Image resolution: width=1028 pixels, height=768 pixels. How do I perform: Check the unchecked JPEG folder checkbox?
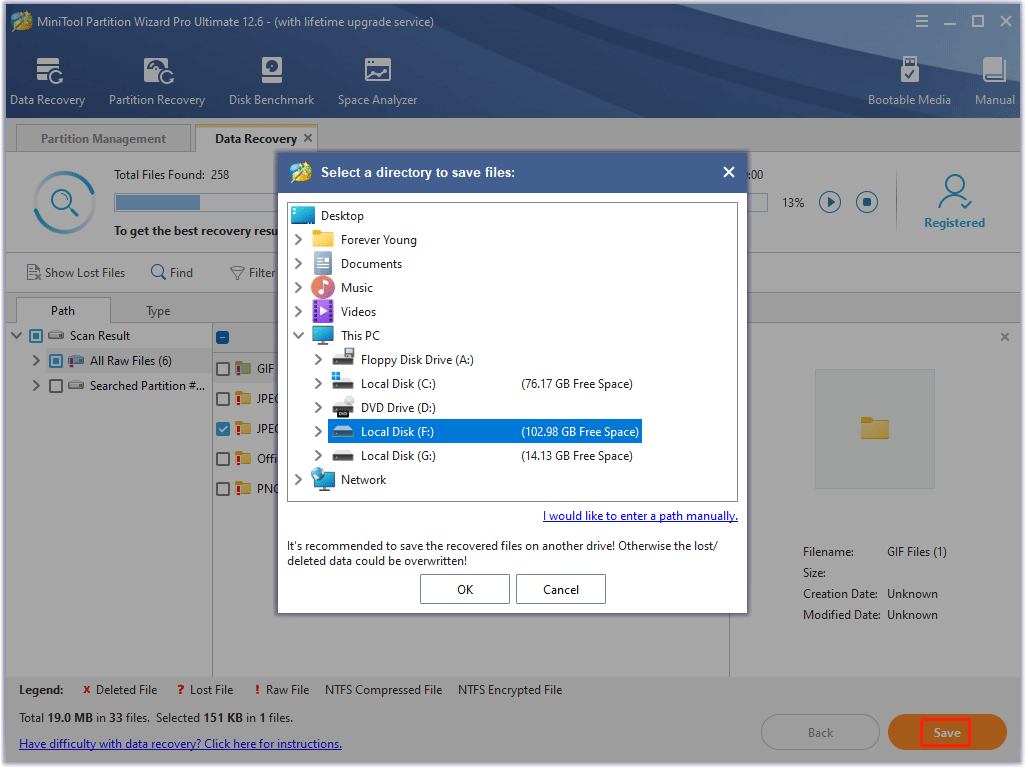tap(223, 399)
